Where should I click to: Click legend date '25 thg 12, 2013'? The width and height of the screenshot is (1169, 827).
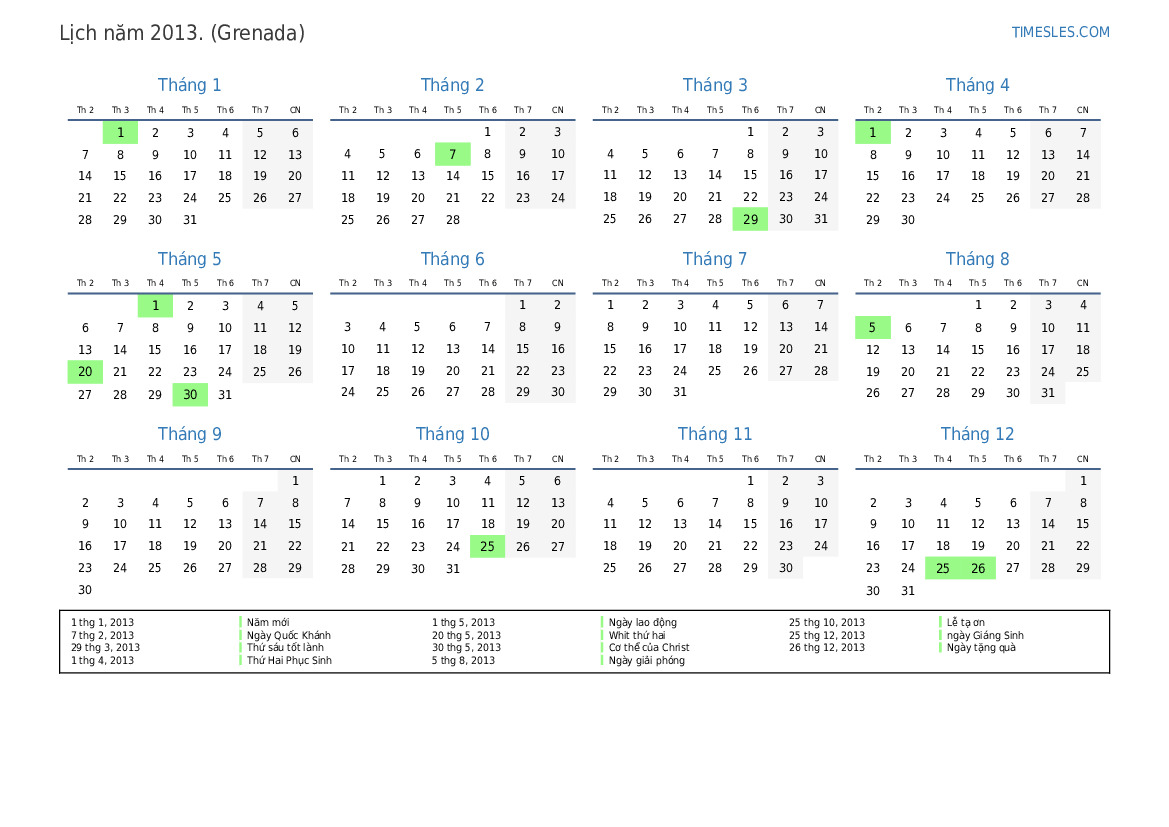point(827,635)
